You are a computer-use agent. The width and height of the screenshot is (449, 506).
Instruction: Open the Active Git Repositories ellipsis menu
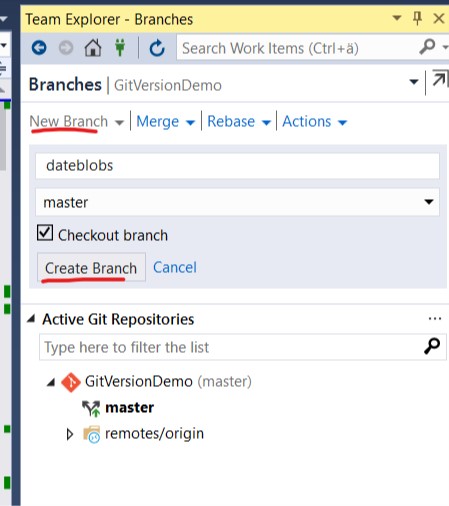coord(435,319)
